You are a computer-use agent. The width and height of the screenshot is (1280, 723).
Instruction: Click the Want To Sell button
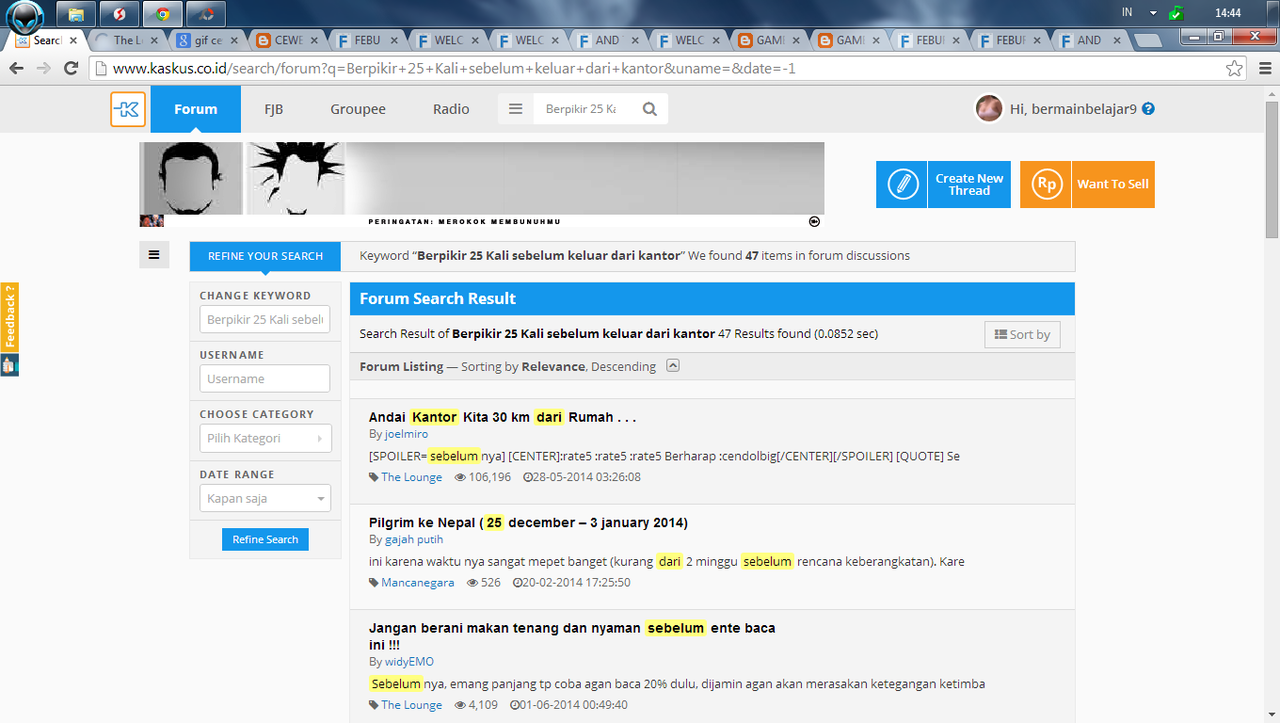[x=1087, y=184]
